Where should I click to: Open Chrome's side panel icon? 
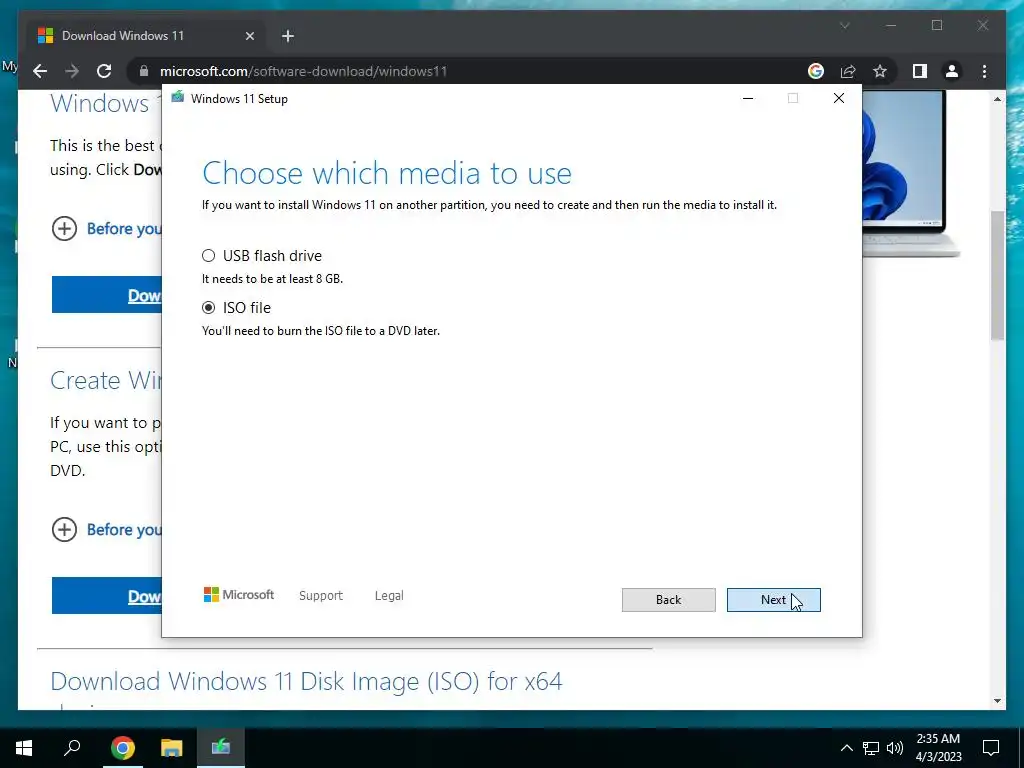[920, 71]
